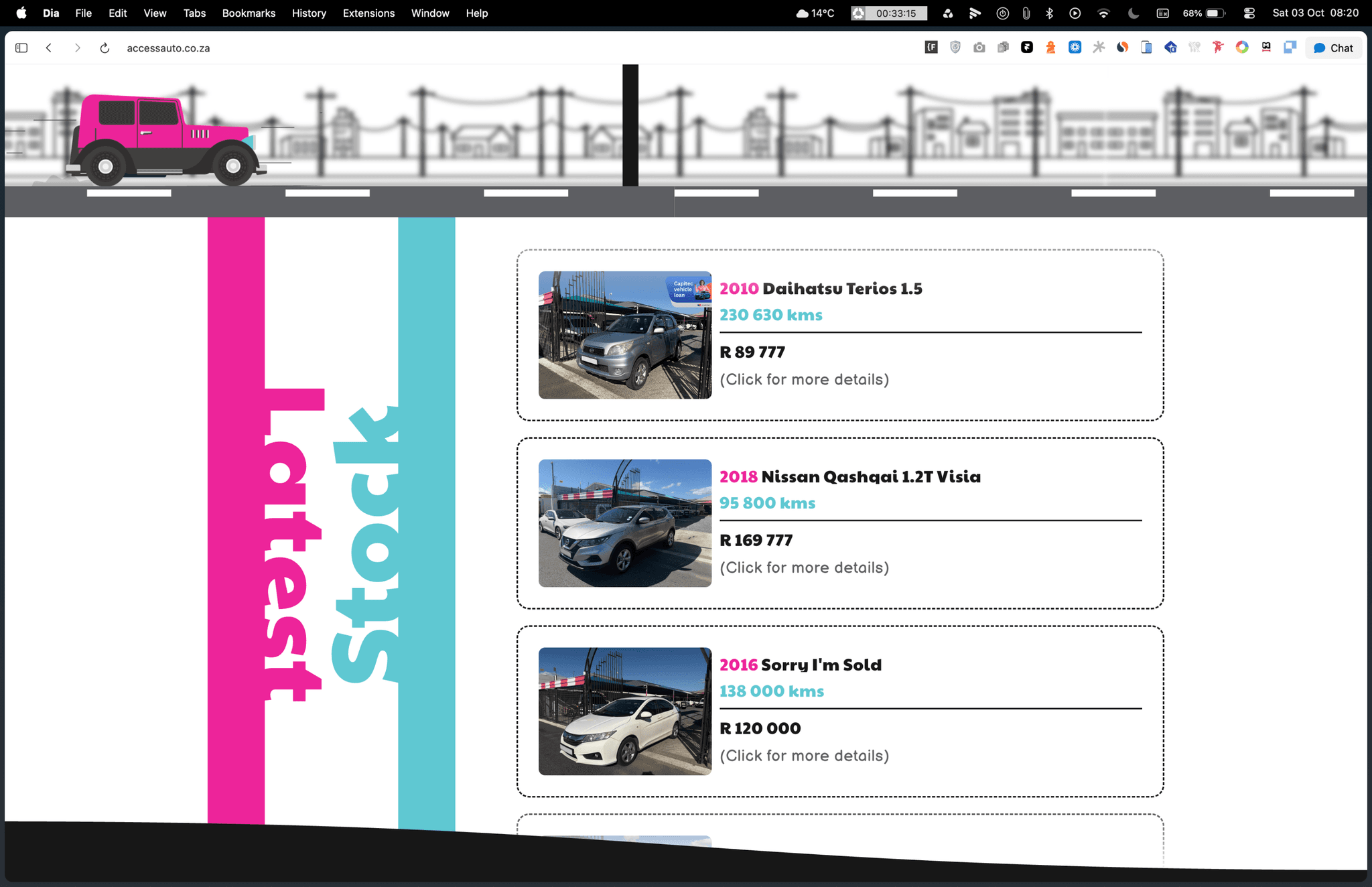Open the Bookmarks menu
This screenshot has width=1372, height=887.
click(x=249, y=13)
